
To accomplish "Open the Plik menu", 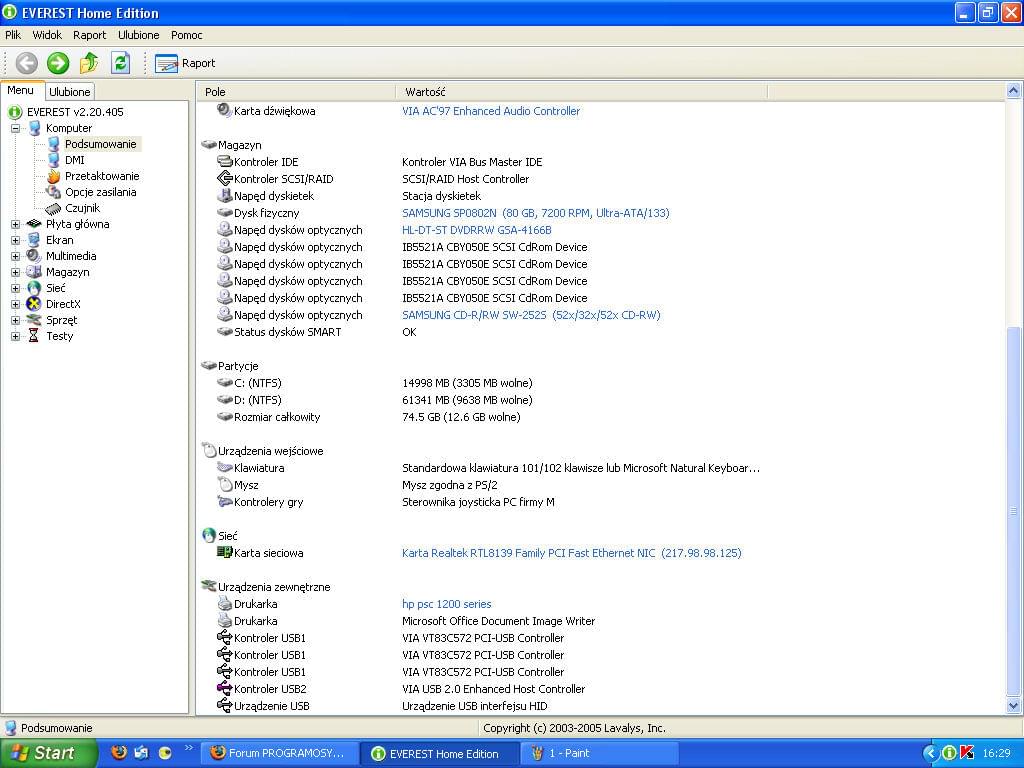I will tap(13, 35).
